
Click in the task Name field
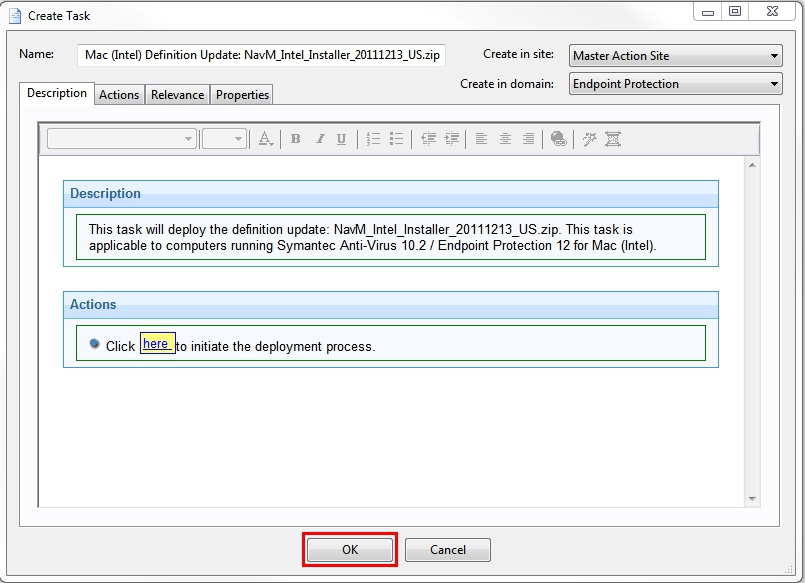tap(262, 55)
